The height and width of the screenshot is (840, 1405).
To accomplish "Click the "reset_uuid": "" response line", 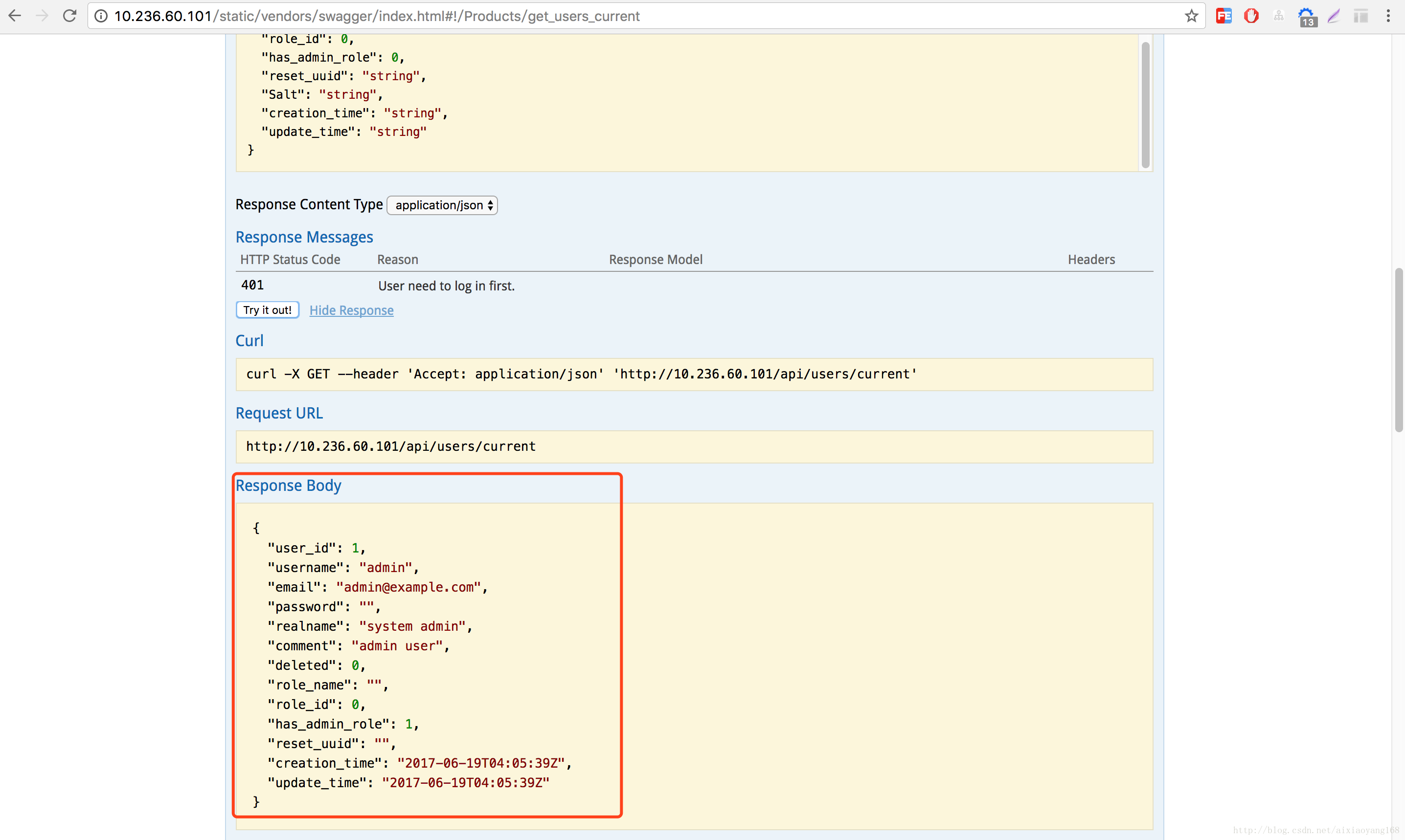I will coord(332,744).
